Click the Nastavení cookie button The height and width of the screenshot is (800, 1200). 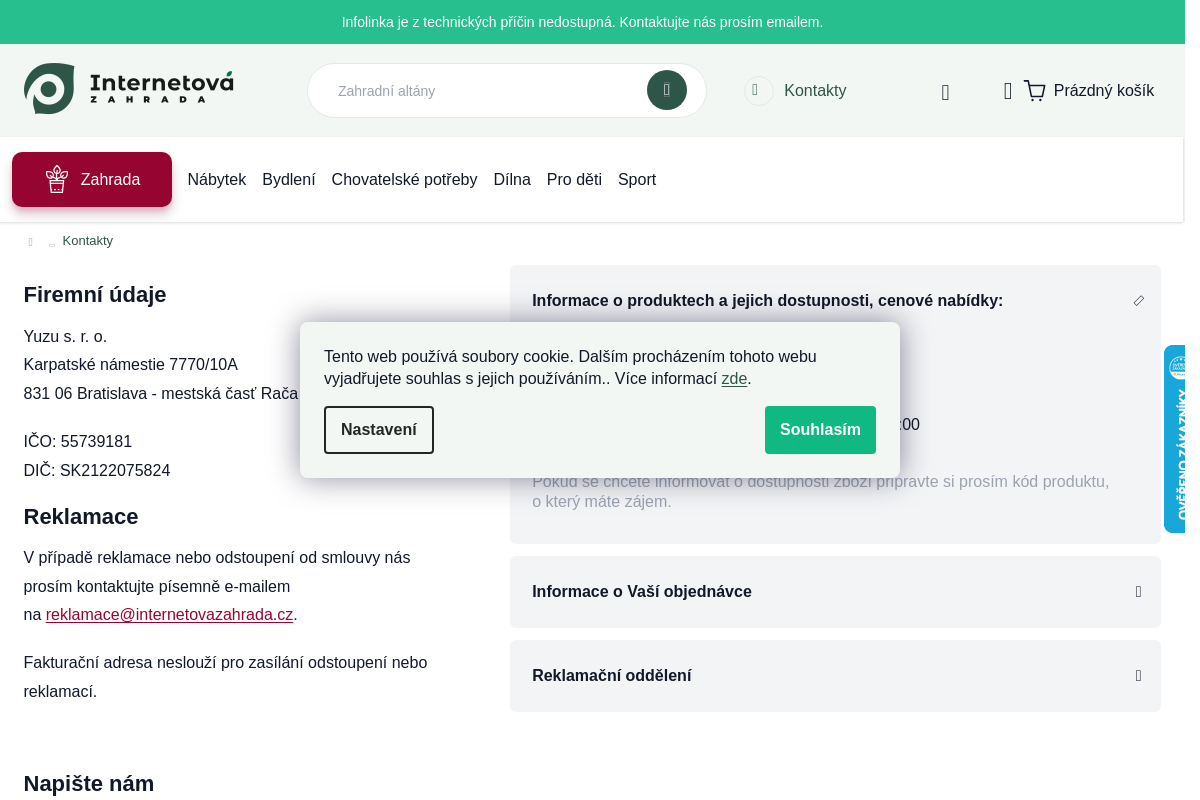pos(379,430)
